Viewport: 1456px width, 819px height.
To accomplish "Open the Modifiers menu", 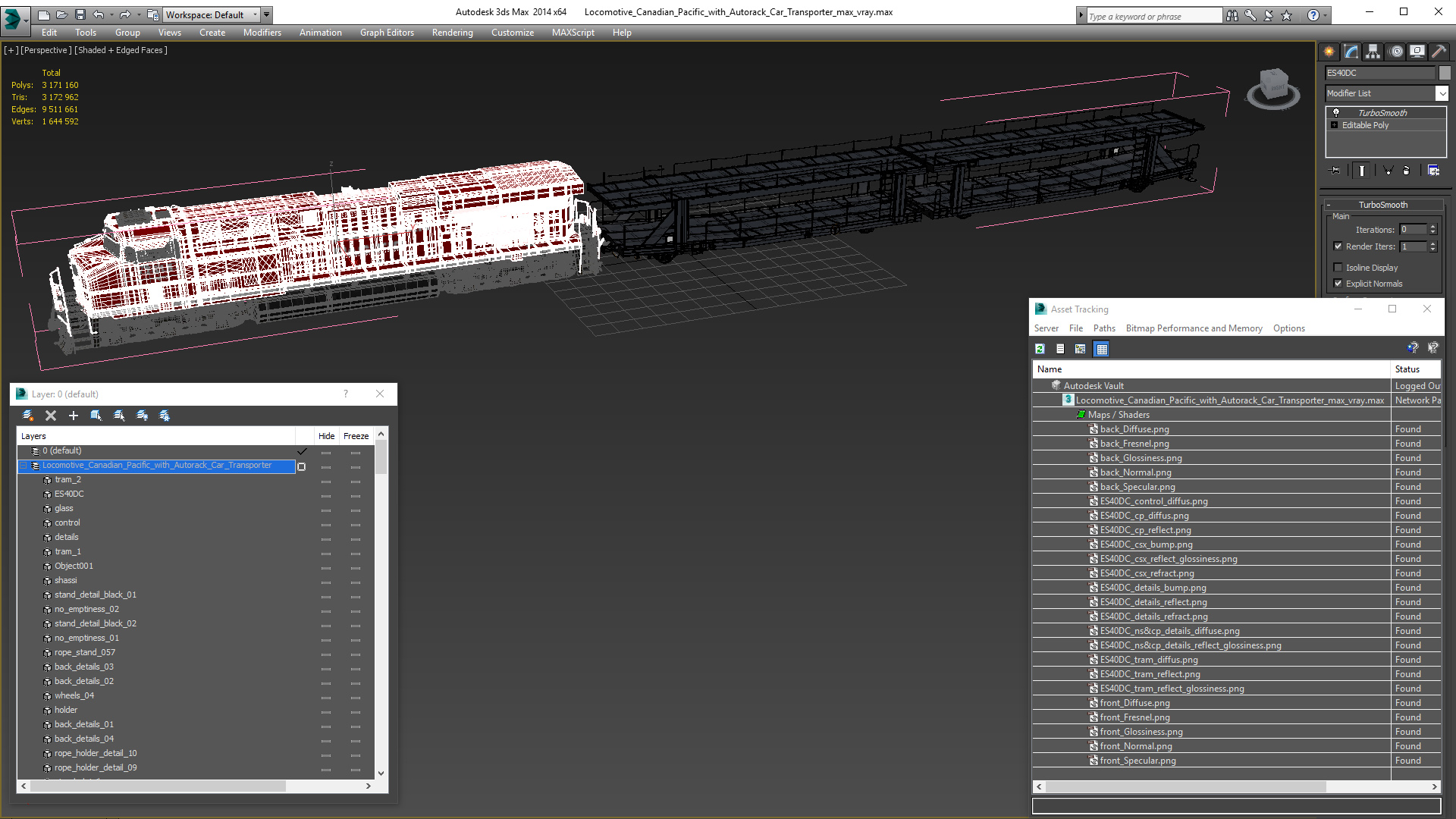I will click(x=262, y=33).
